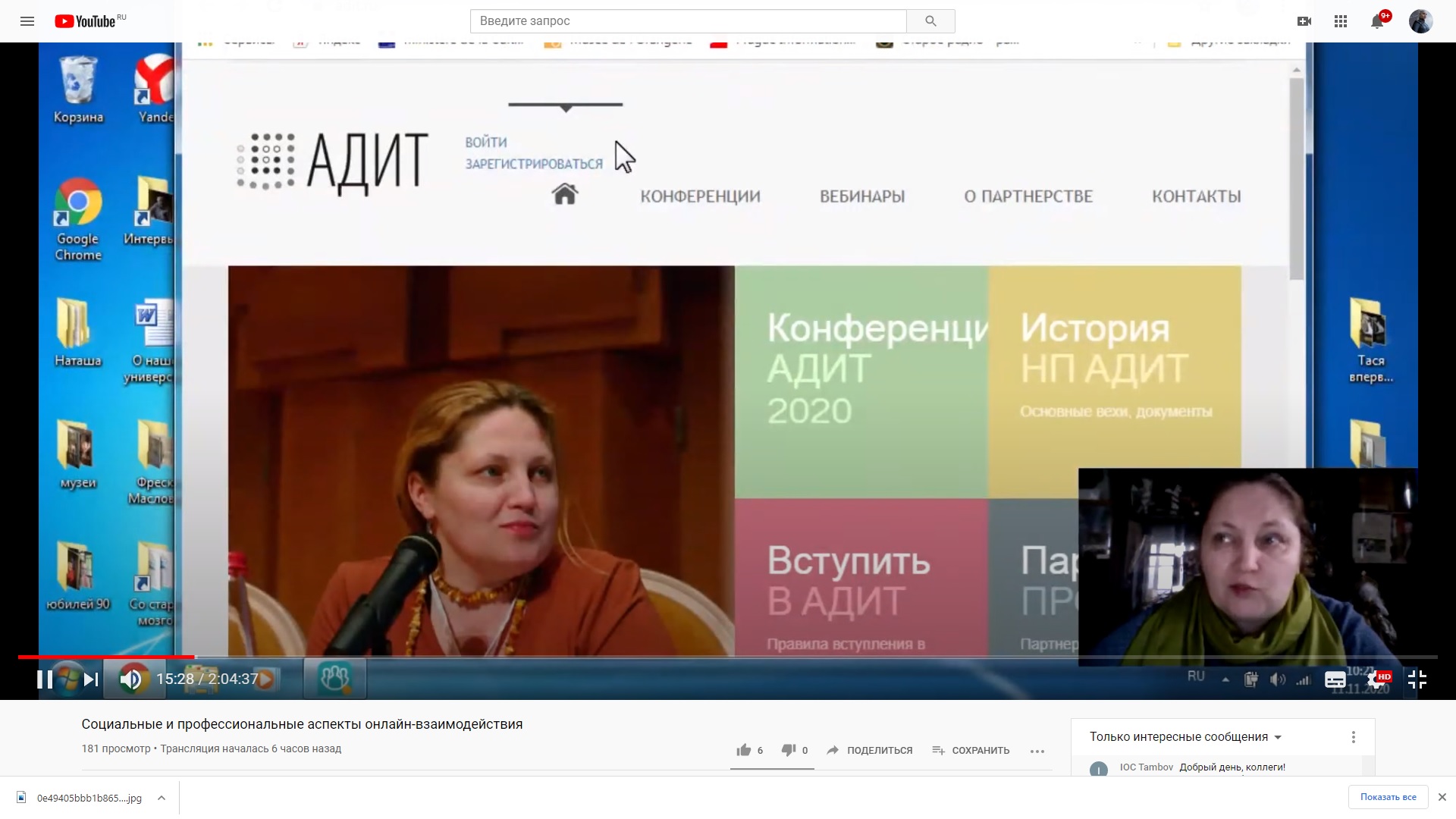1456x819 pixels.
Task: Click the "Введите запрос" search field
Action: pyautogui.click(x=688, y=21)
